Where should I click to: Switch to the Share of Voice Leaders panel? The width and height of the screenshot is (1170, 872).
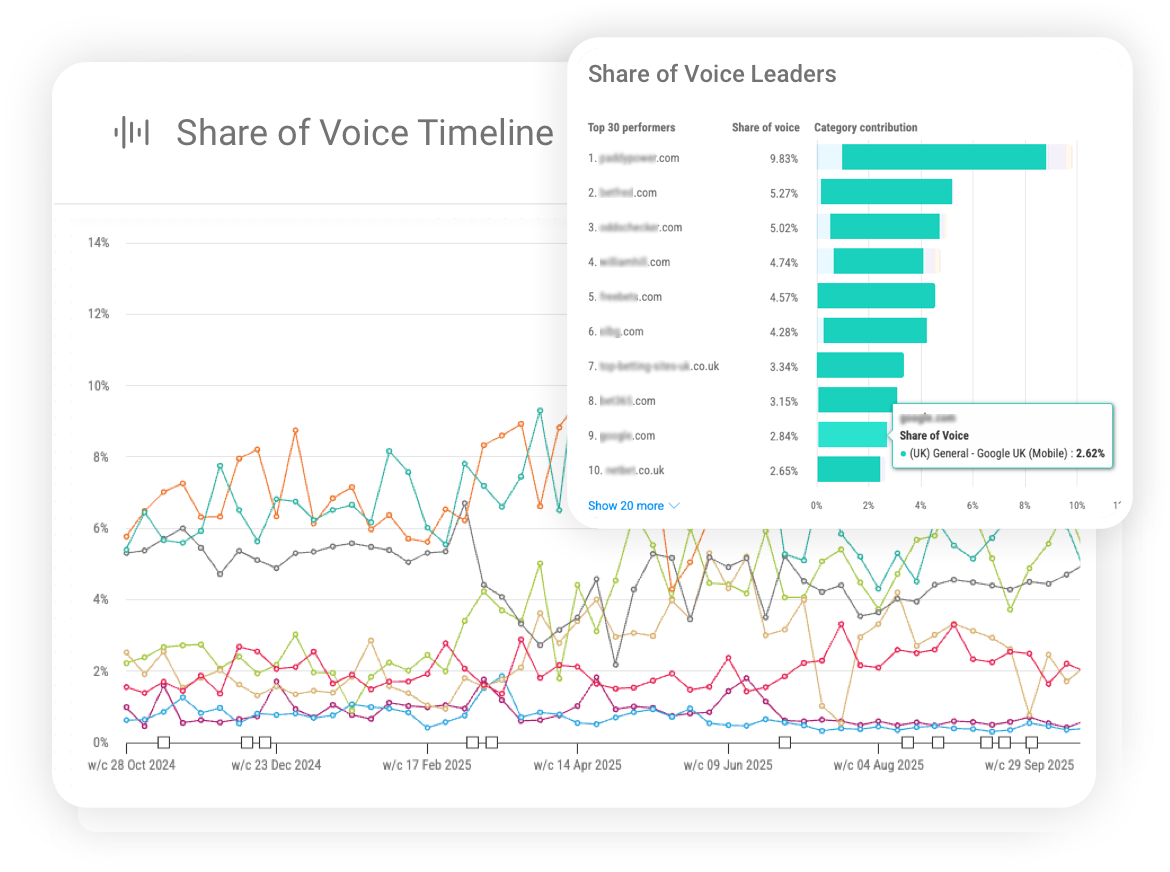711,74
